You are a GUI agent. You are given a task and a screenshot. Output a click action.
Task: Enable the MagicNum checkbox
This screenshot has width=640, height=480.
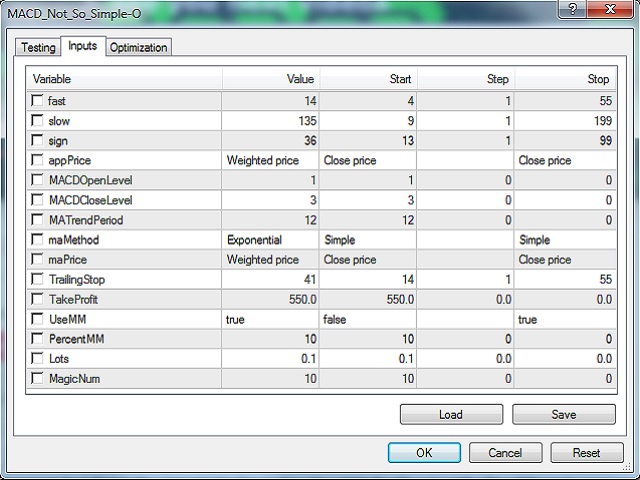(38, 379)
